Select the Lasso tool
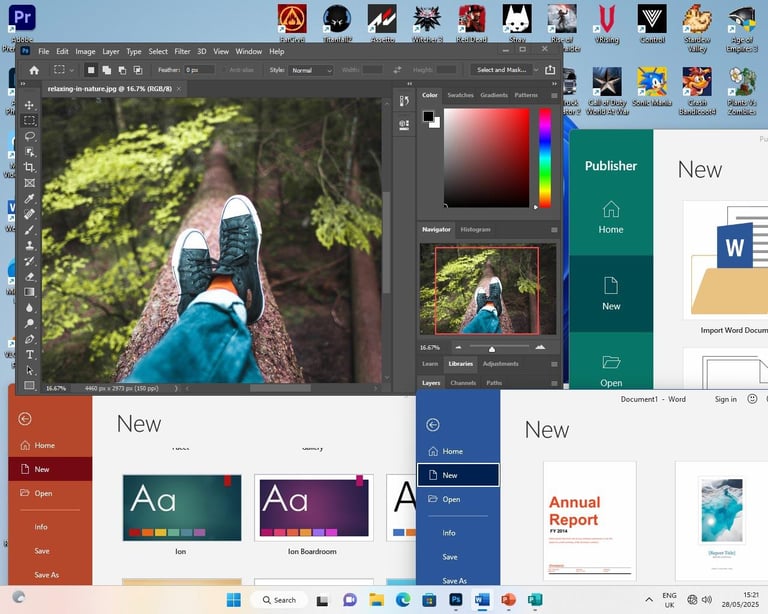 (29, 136)
